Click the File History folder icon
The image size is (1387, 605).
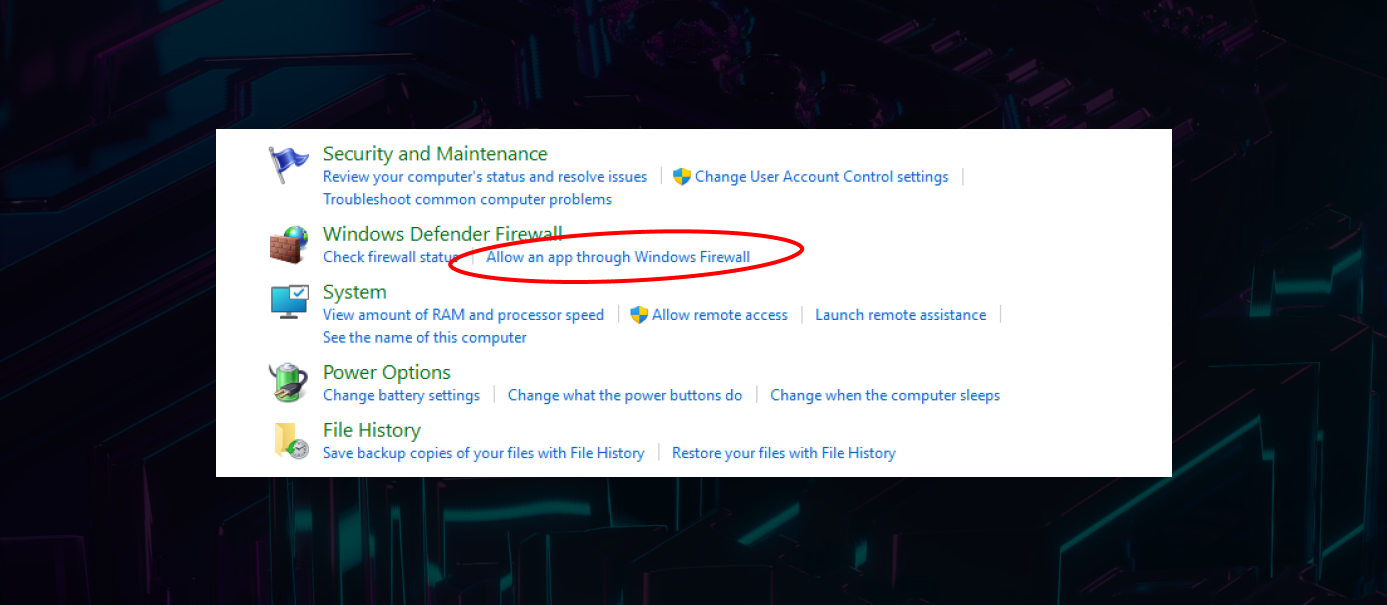290,441
